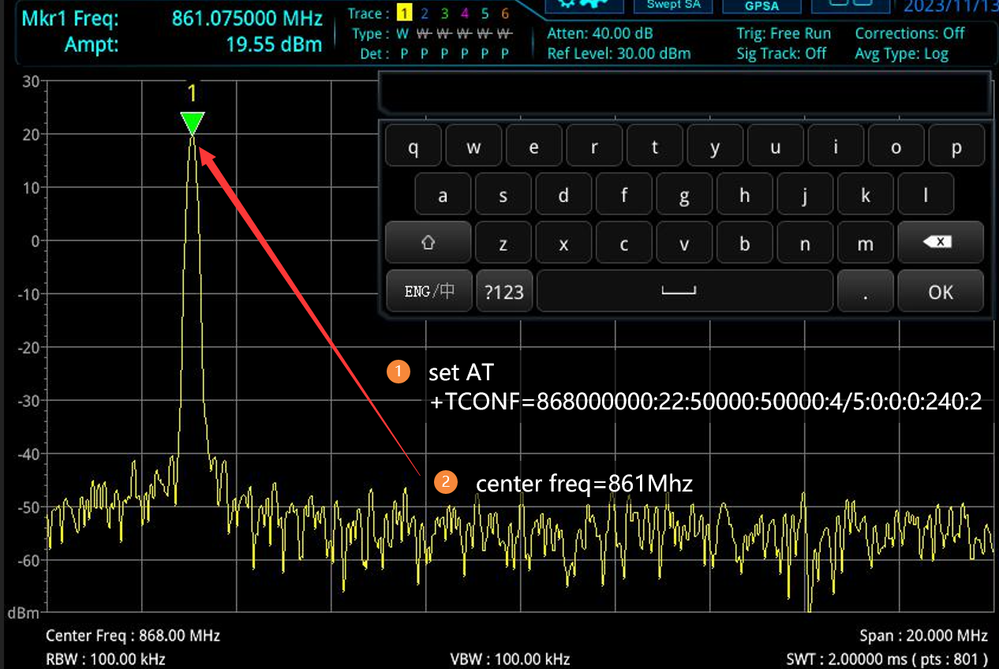Click the Avg Type: Log setting
Viewport: 999px width, 669px height.
click(902, 54)
